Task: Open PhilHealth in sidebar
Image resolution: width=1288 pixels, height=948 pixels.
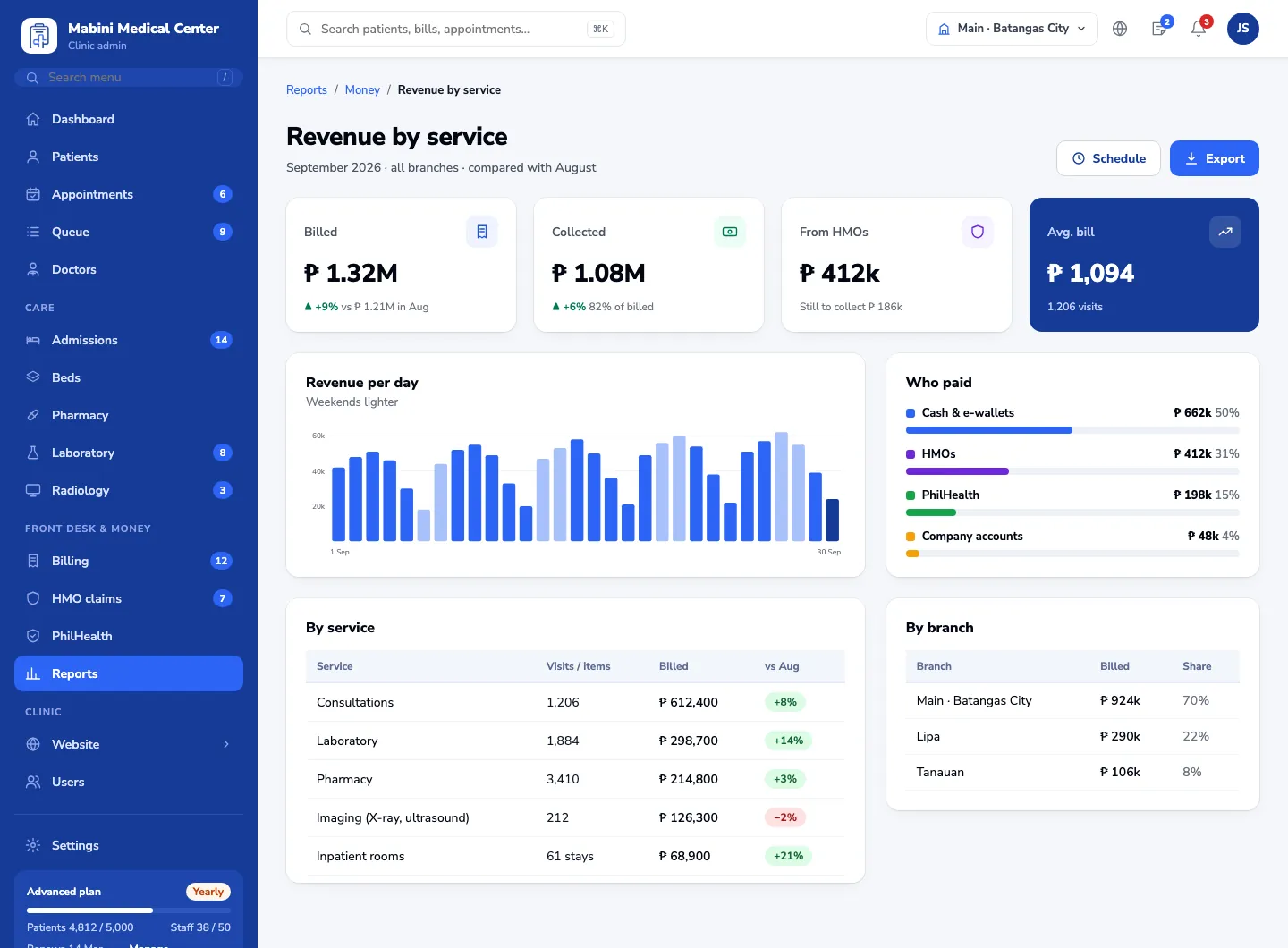Action: 129,636
